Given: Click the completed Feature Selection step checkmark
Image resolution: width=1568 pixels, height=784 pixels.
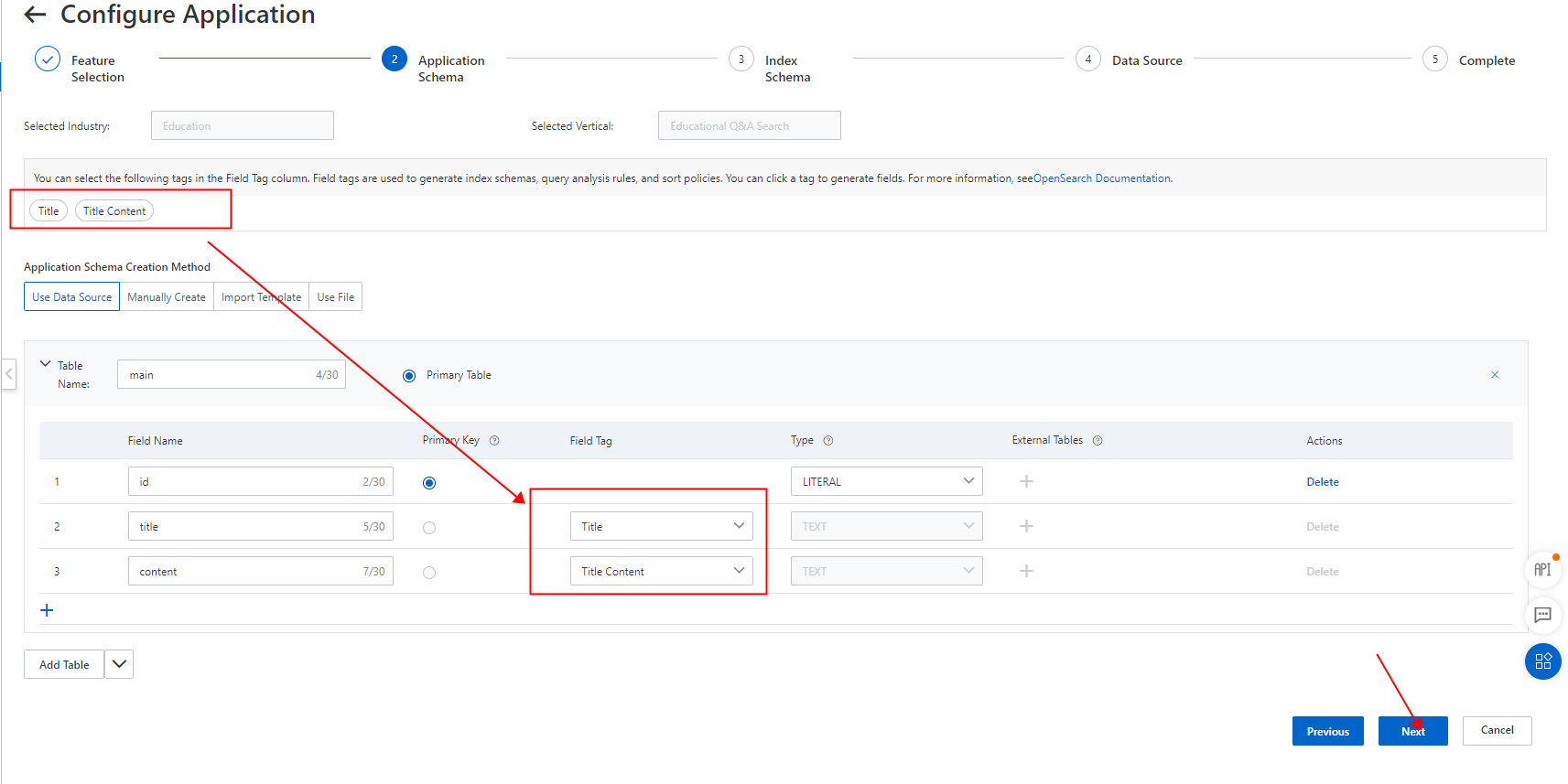Looking at the screenshot, I should click(48, 59).
